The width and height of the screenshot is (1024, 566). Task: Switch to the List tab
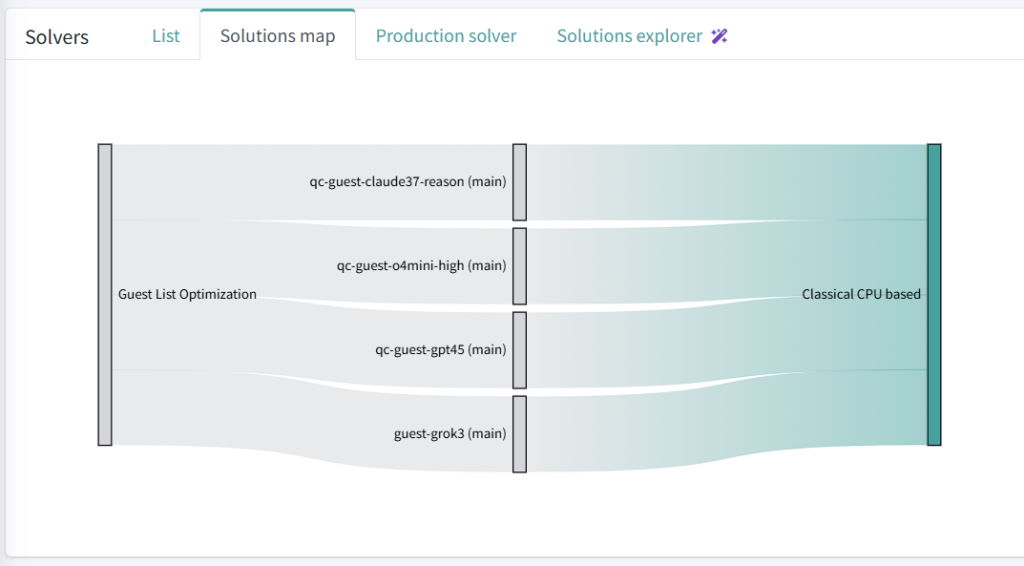pyautogui.click(x=166, y=36)
